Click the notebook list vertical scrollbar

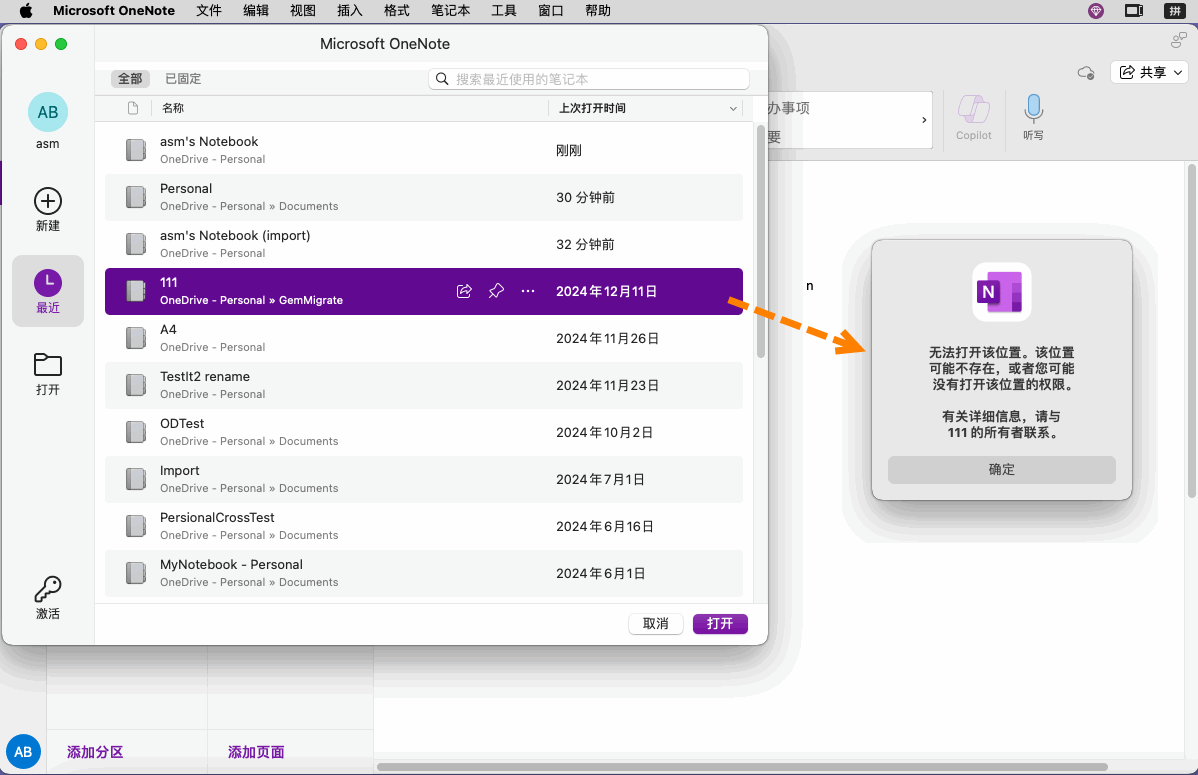761,241
